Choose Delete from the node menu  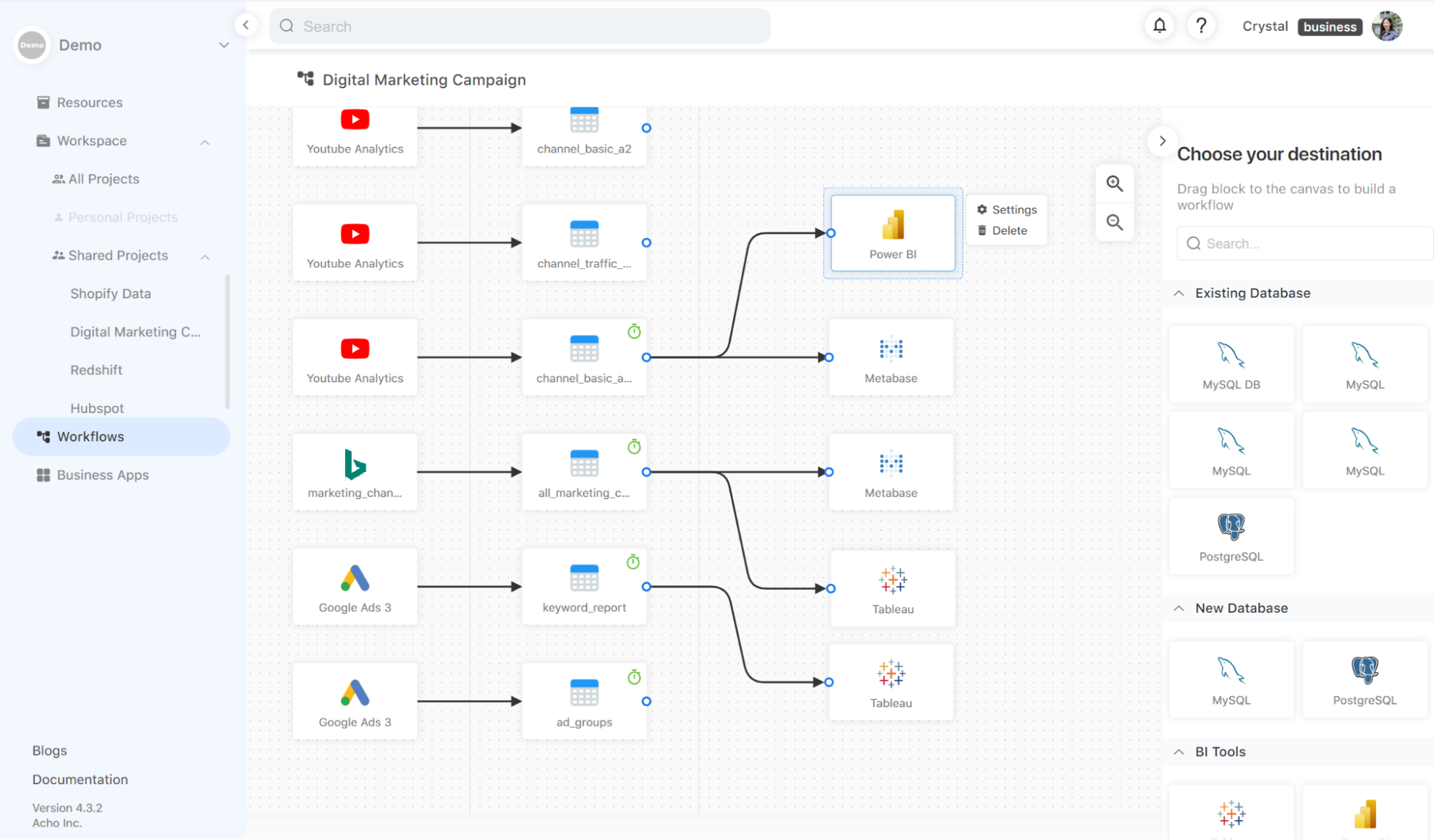pyautogui.click(x=1002, y=230)
